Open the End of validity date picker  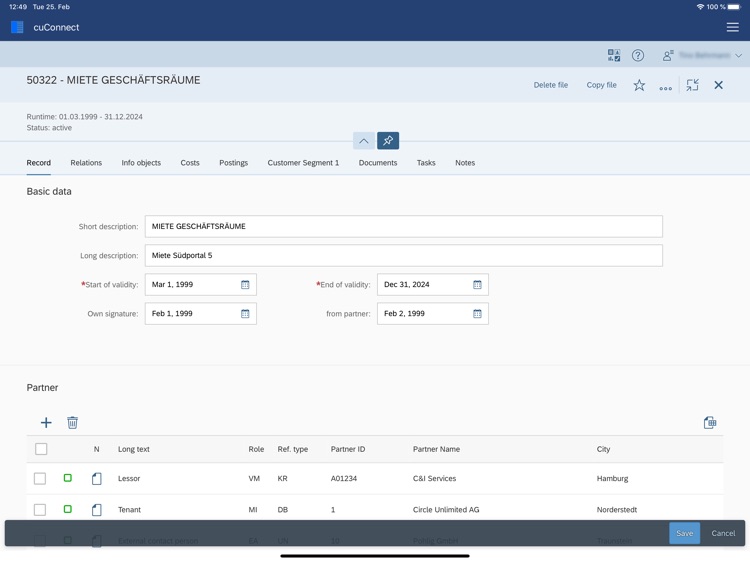(x=477, y=285)
